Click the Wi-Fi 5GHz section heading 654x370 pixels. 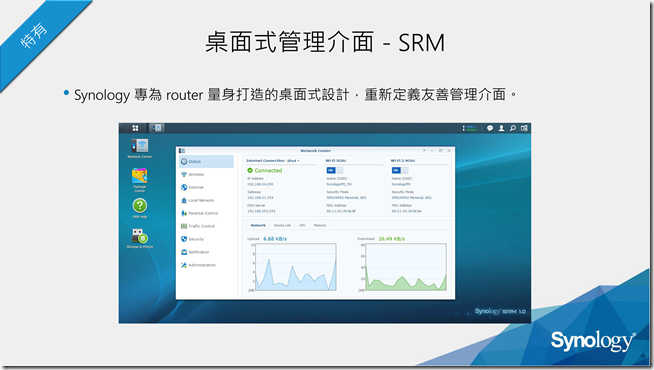(336, 161)
